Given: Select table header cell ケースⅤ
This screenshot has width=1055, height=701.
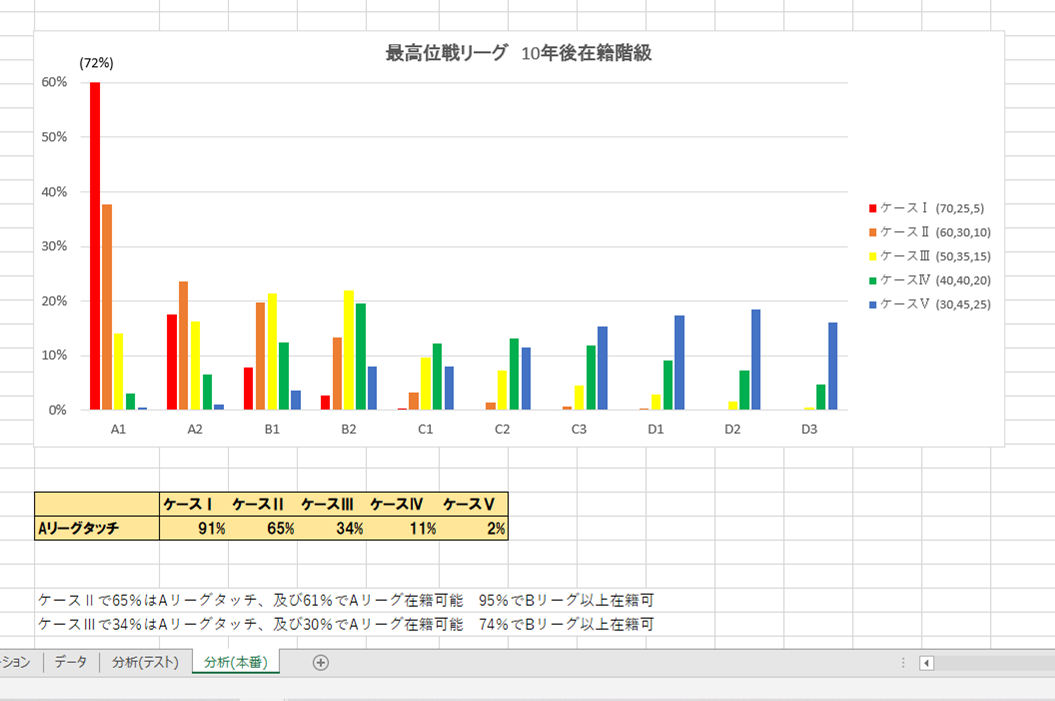Looking at the screenshot, I should click(474, 504).
